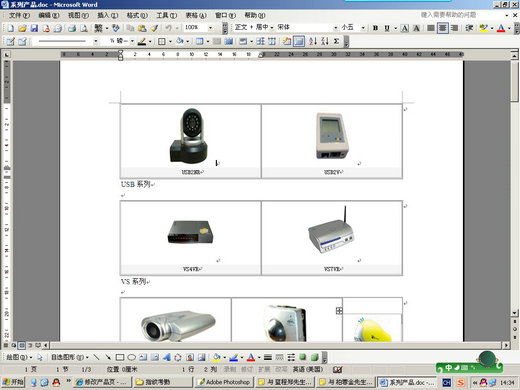Image resolution: width=520 pixels, height=390 pixels.
Task: Click the font color A swatch
Action: 501,28
